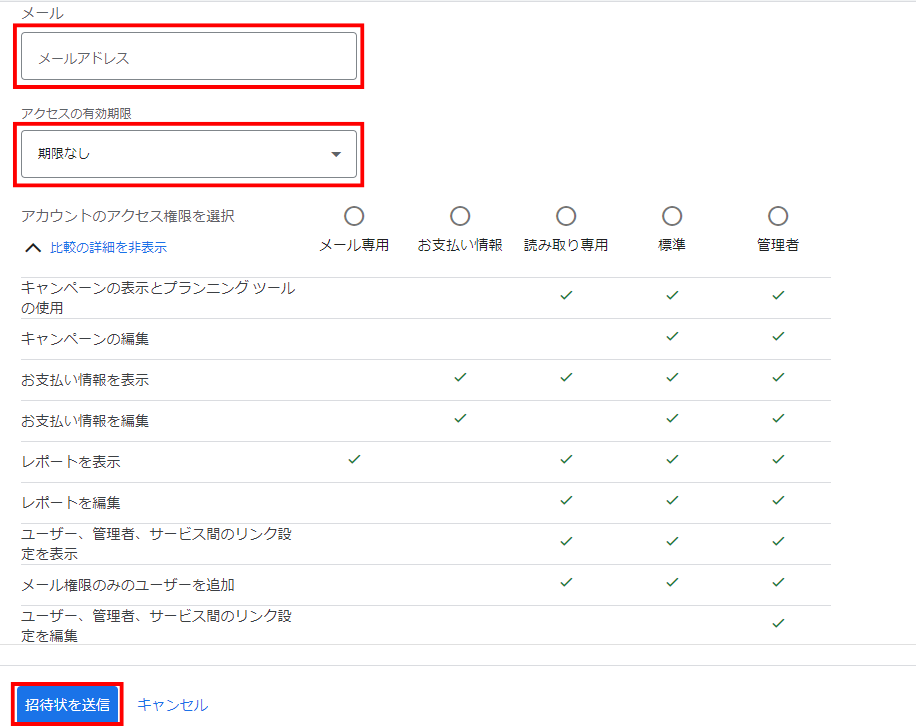Collapse details with the chevron beside 比較の詳細を非表示
This screenshot has height=726, width=916.
click(33, 248)
